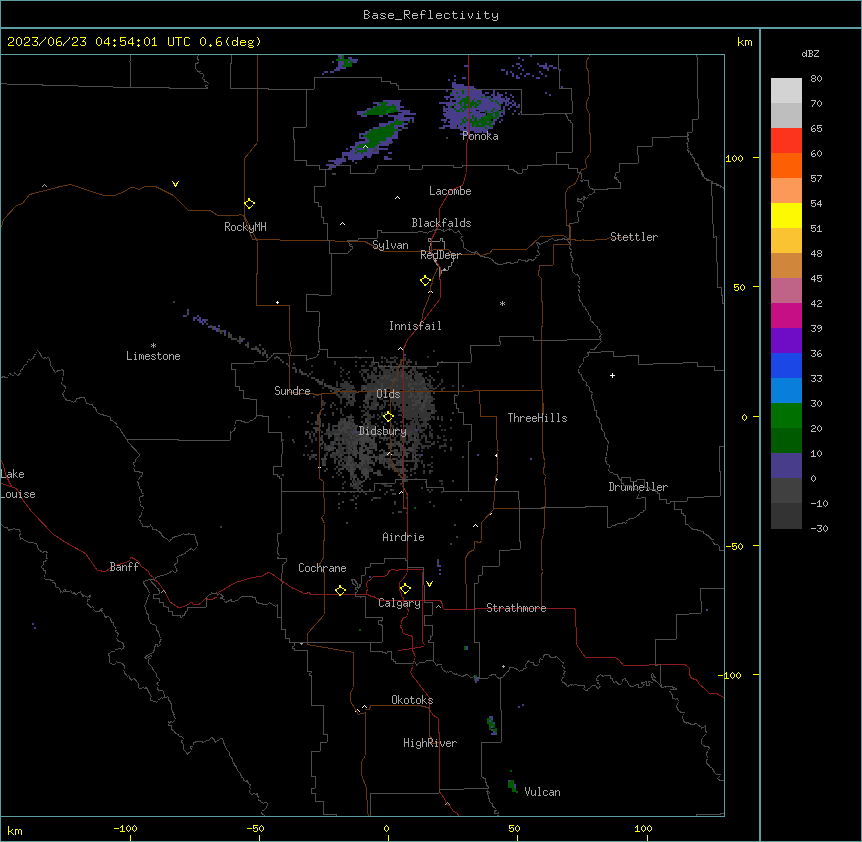Click the asterisk marker above Limestone
The width and height of the screenshot is (862, 842).
pos(153,346)
